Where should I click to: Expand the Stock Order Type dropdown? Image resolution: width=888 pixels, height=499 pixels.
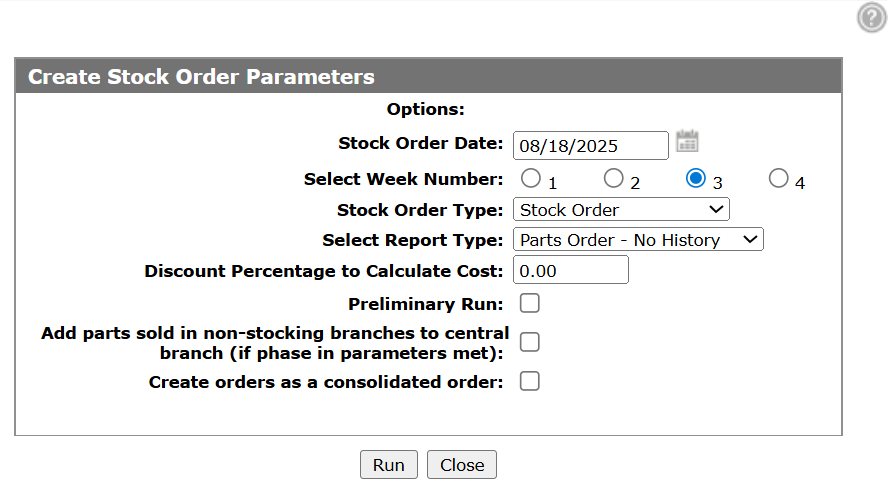click(x=621, y=210)
